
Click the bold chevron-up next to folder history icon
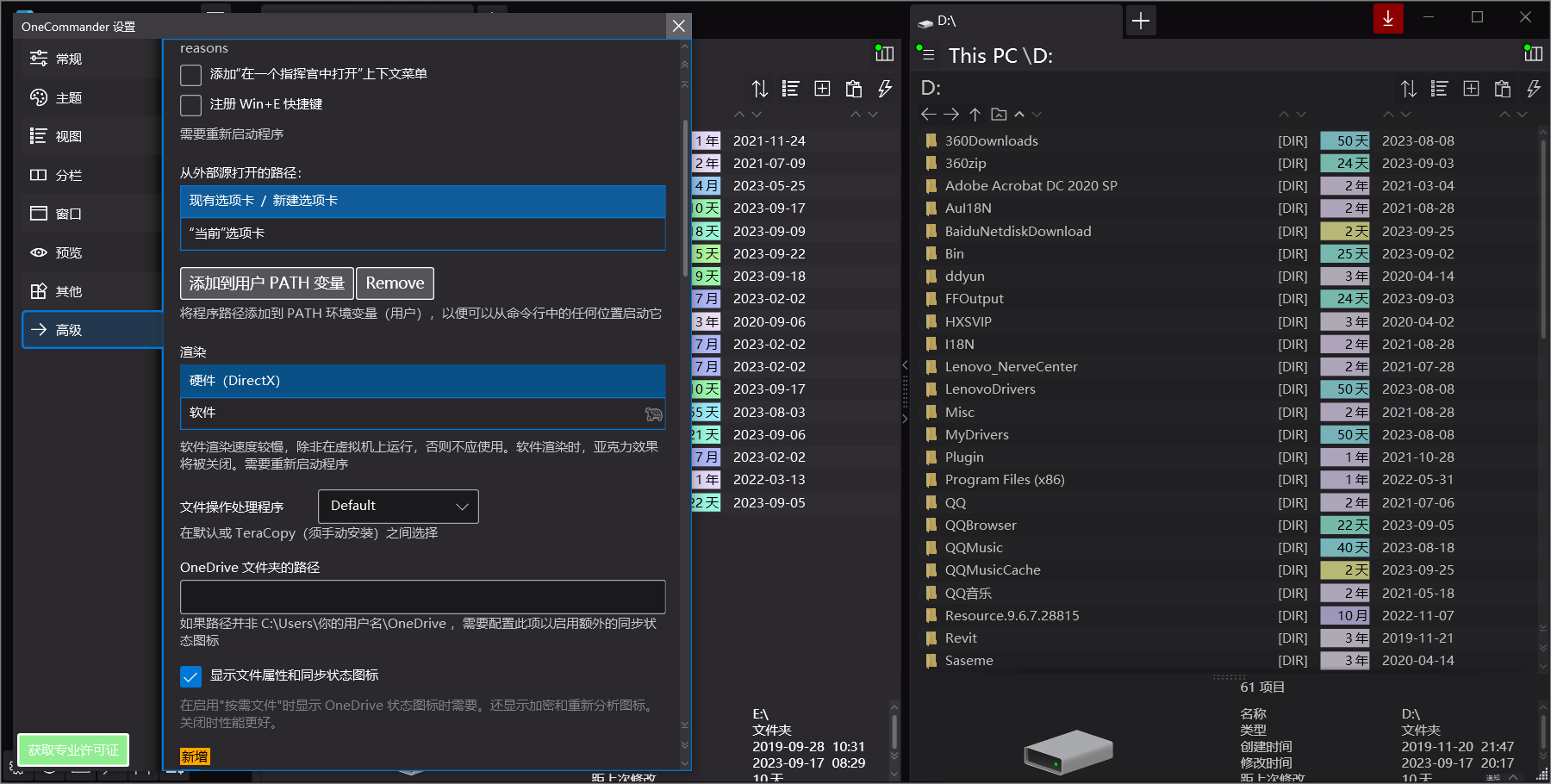(x=1019, y=114)
